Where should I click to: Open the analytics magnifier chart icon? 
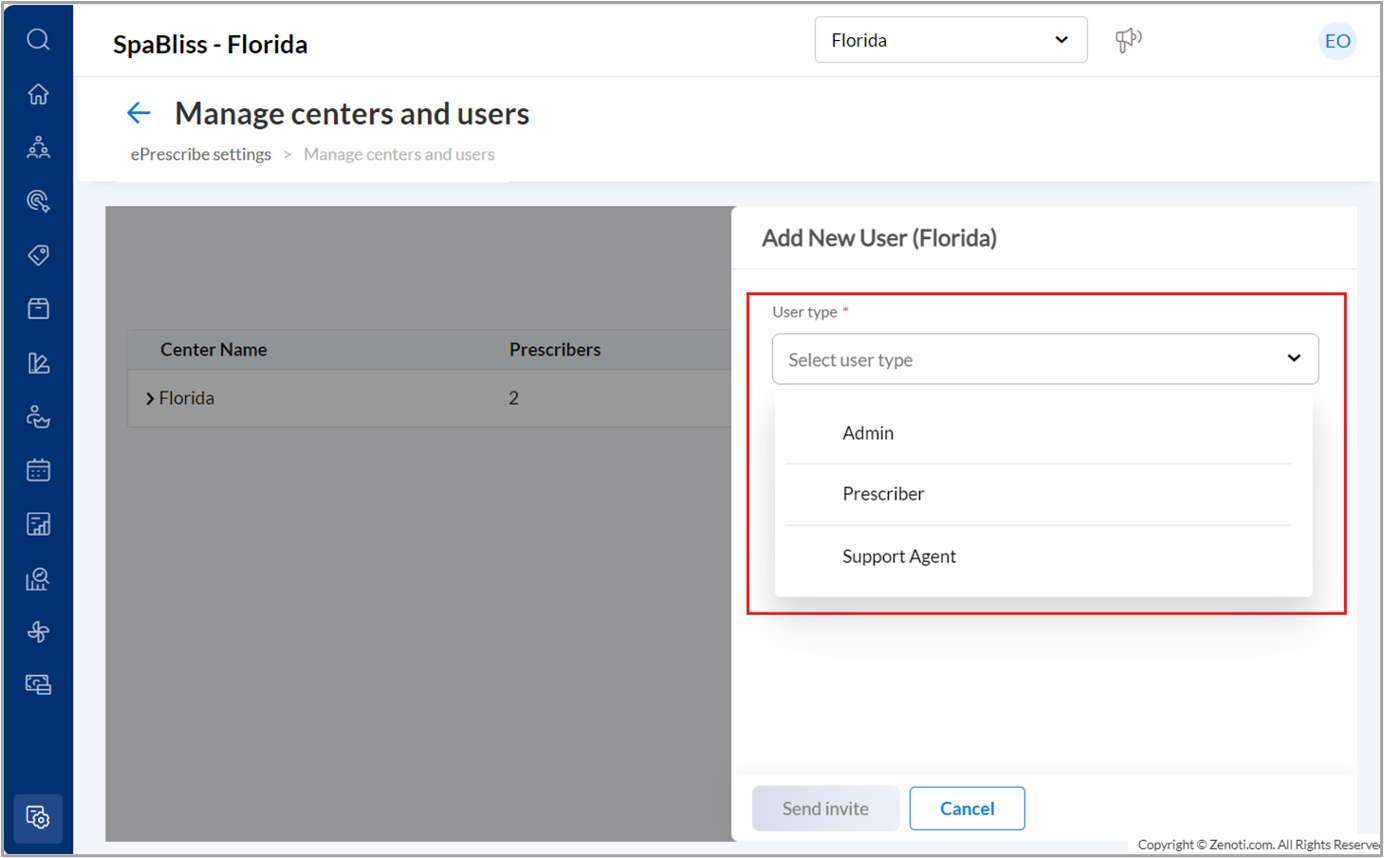click(x=38, y=578)
